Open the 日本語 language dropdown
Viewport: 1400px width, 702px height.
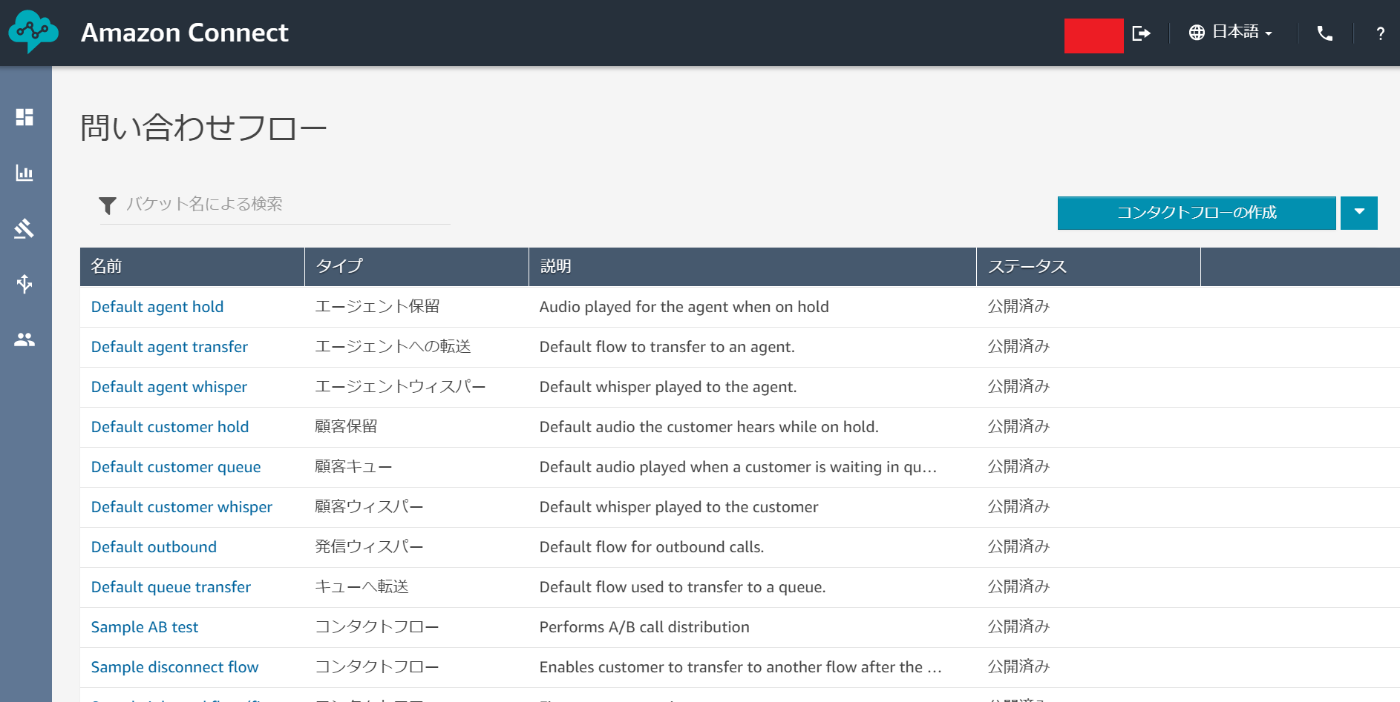[1230, 32]
